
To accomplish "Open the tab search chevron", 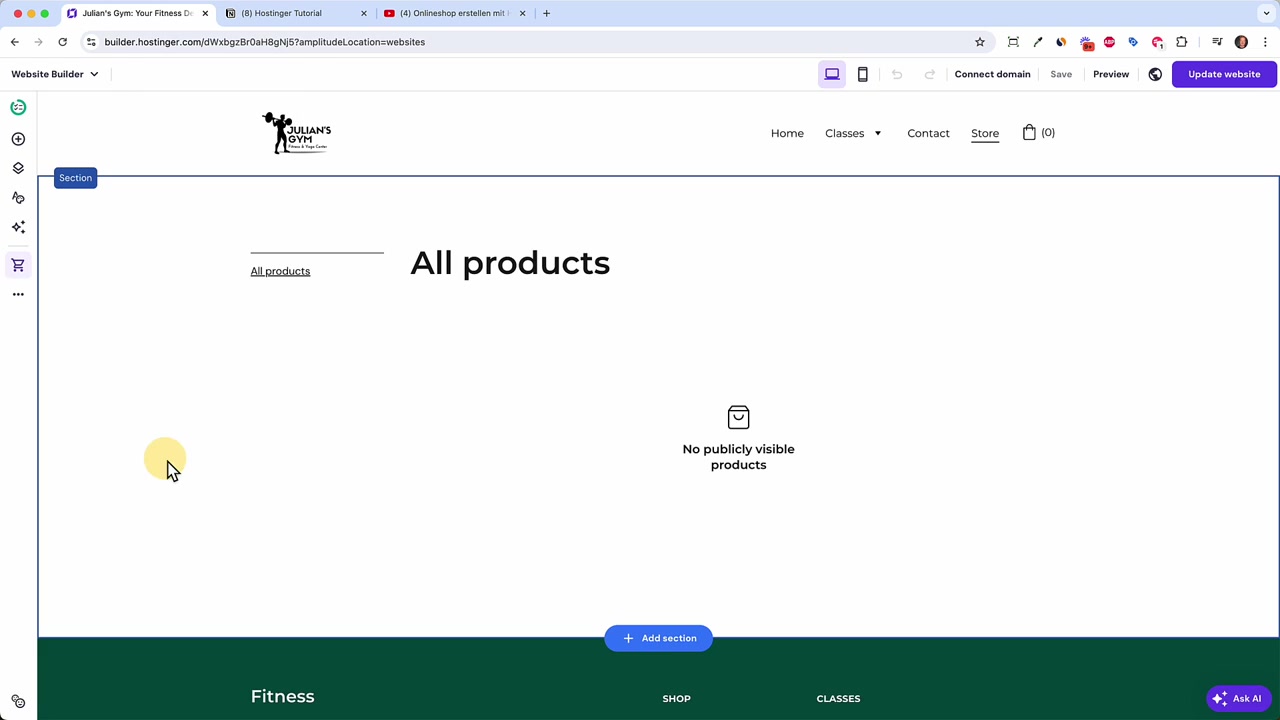I will click(x=1266, y=13).
